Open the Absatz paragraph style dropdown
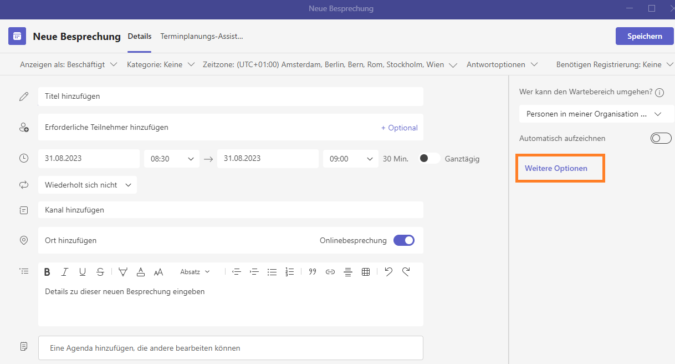675x364 pixels. pos(195,272)
